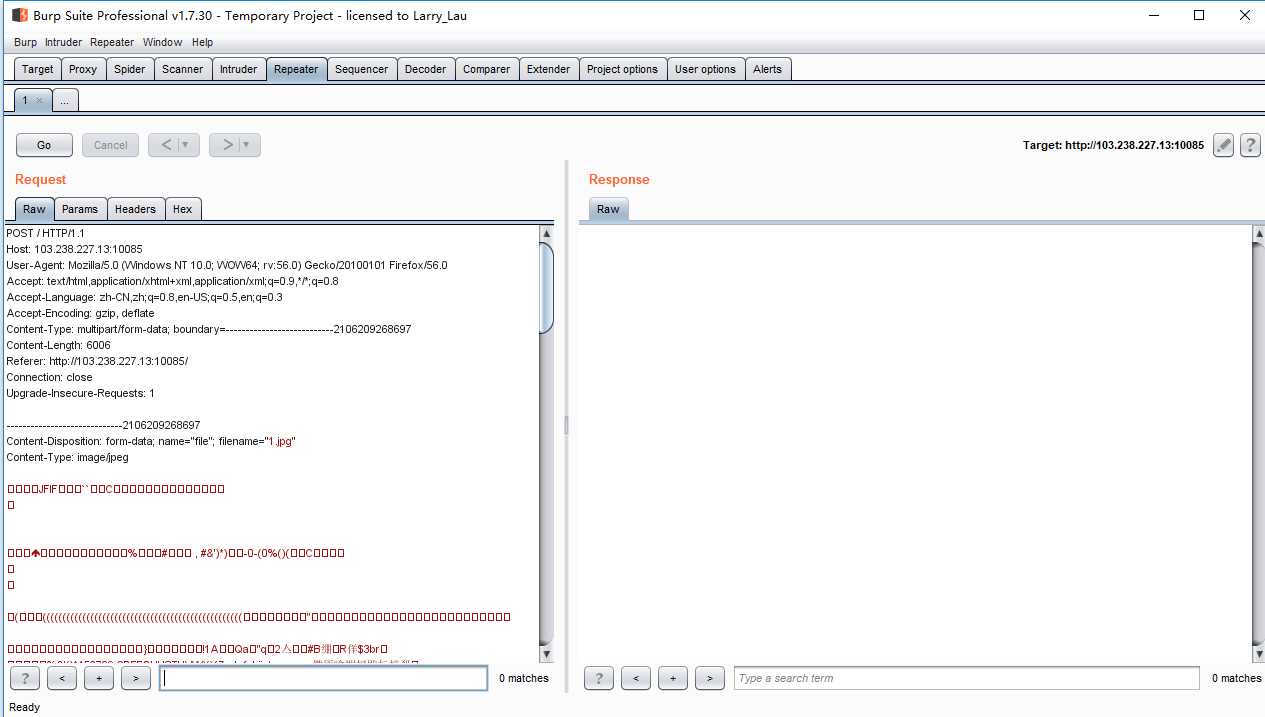Open the Intruder menu
This screenshot has width=1265, height=717.
pyautogui.click(x=64, y=42)
